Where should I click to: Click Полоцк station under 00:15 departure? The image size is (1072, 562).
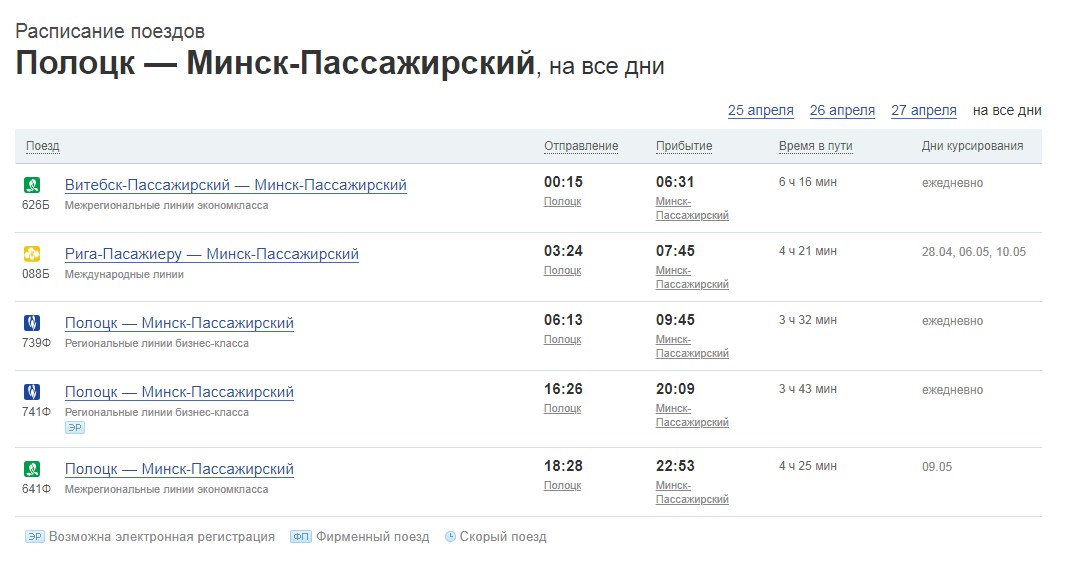[x=562, y=202]
